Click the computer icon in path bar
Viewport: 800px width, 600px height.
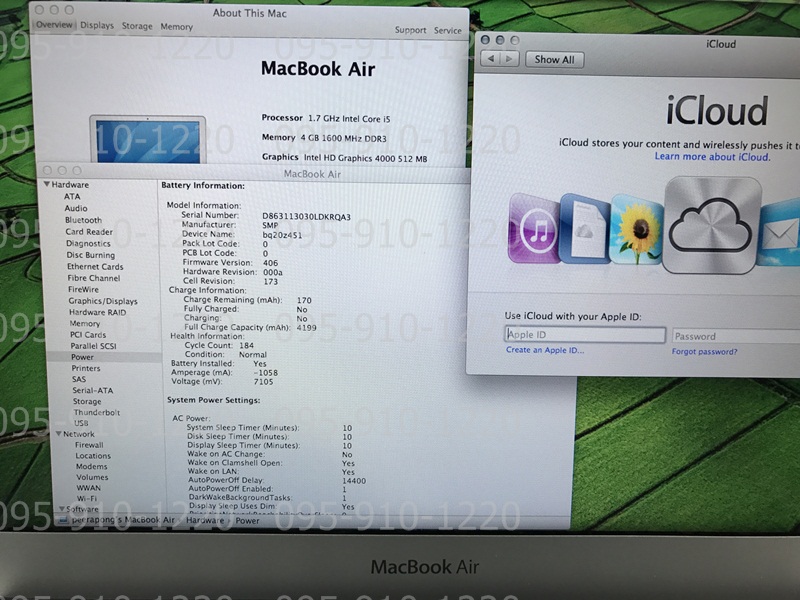[63, 520]
